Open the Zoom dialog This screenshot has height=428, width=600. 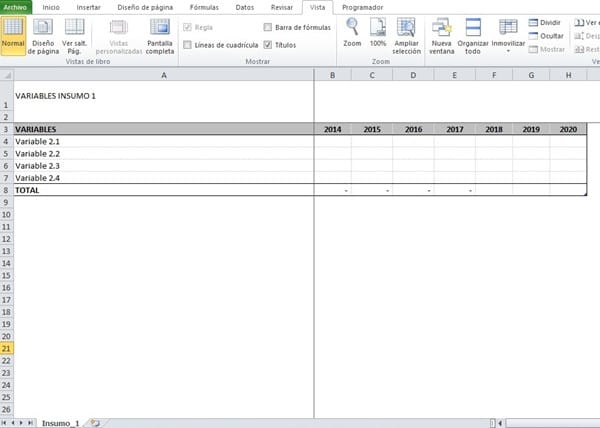tap(352, 33)
